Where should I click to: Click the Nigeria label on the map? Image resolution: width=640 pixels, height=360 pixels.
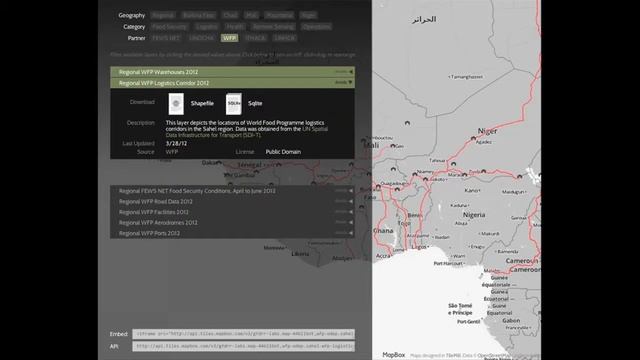click(474, 215)
